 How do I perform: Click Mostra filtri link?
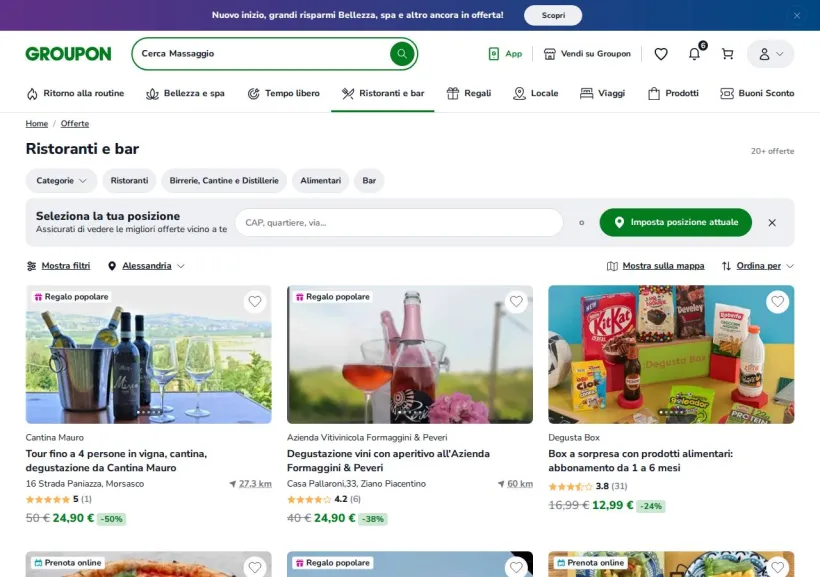58,266
